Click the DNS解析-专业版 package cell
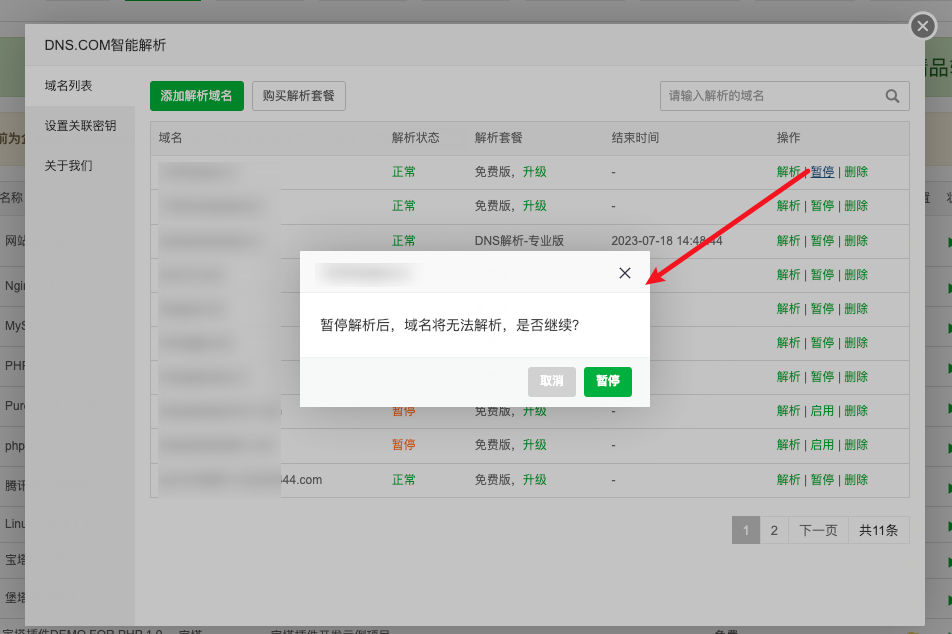This screenshot has height=634, width=952. coord(519,240)
